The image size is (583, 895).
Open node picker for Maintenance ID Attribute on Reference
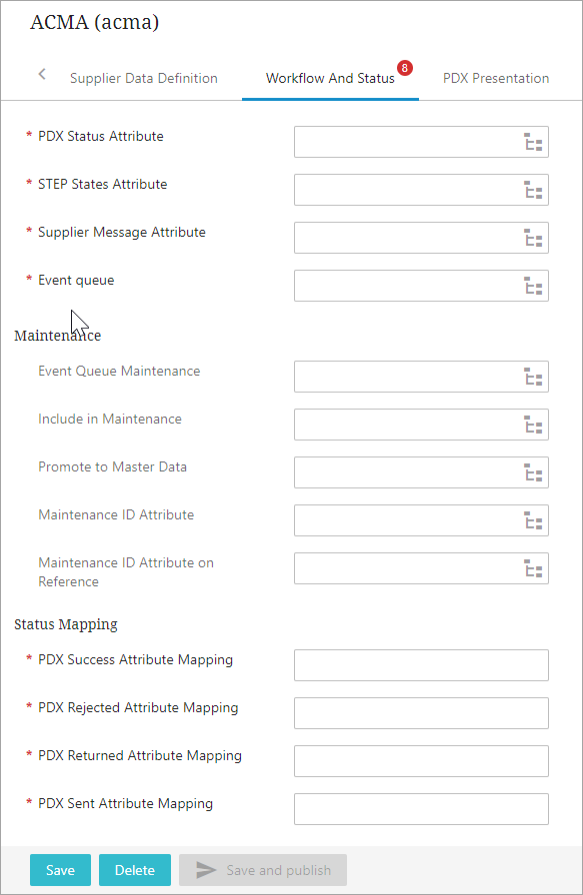pos(533,569)
